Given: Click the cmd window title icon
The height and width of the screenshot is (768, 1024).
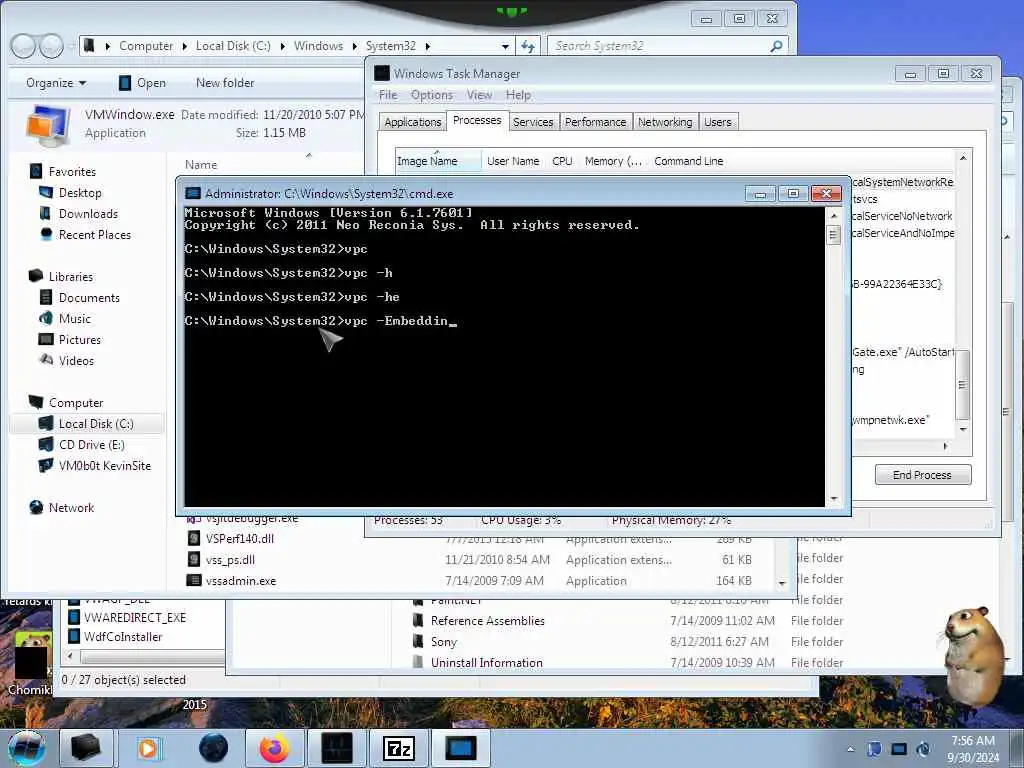Looking at the screenshot, I should [193, 193].
